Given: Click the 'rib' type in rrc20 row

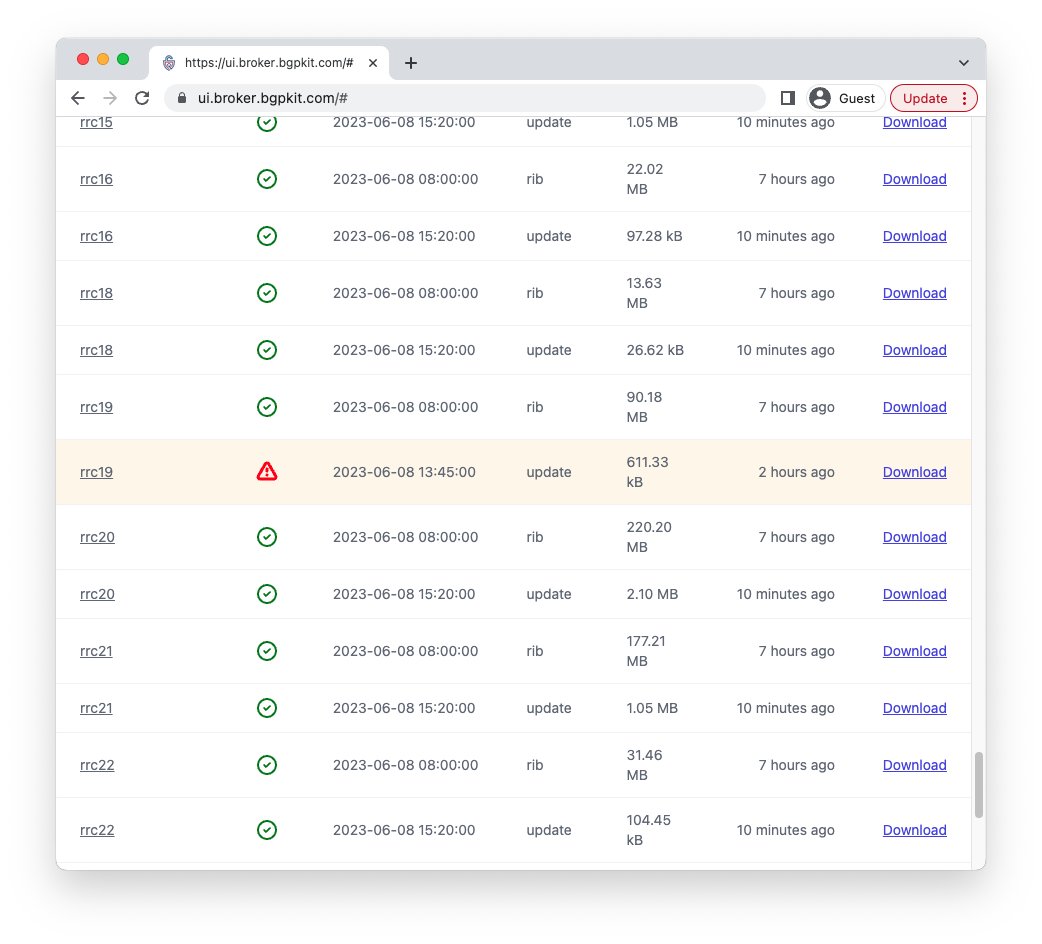Looking at the screenshot, I should (x=535, y=537).
